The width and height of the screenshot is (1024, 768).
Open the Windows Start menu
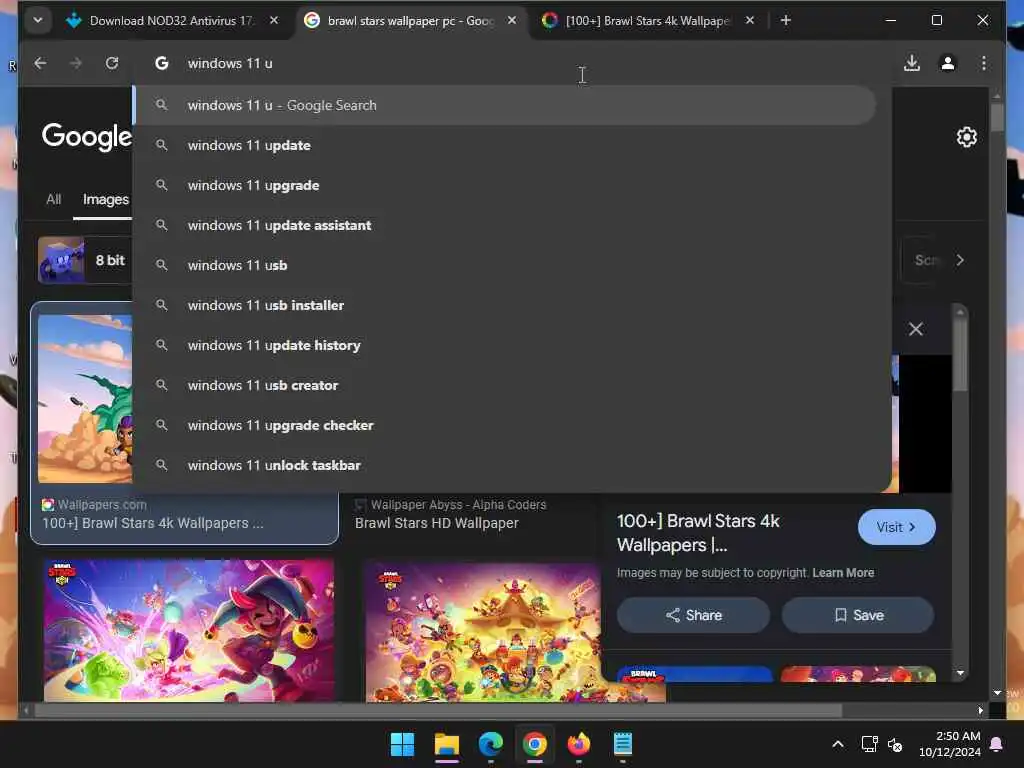click(402, 744)
